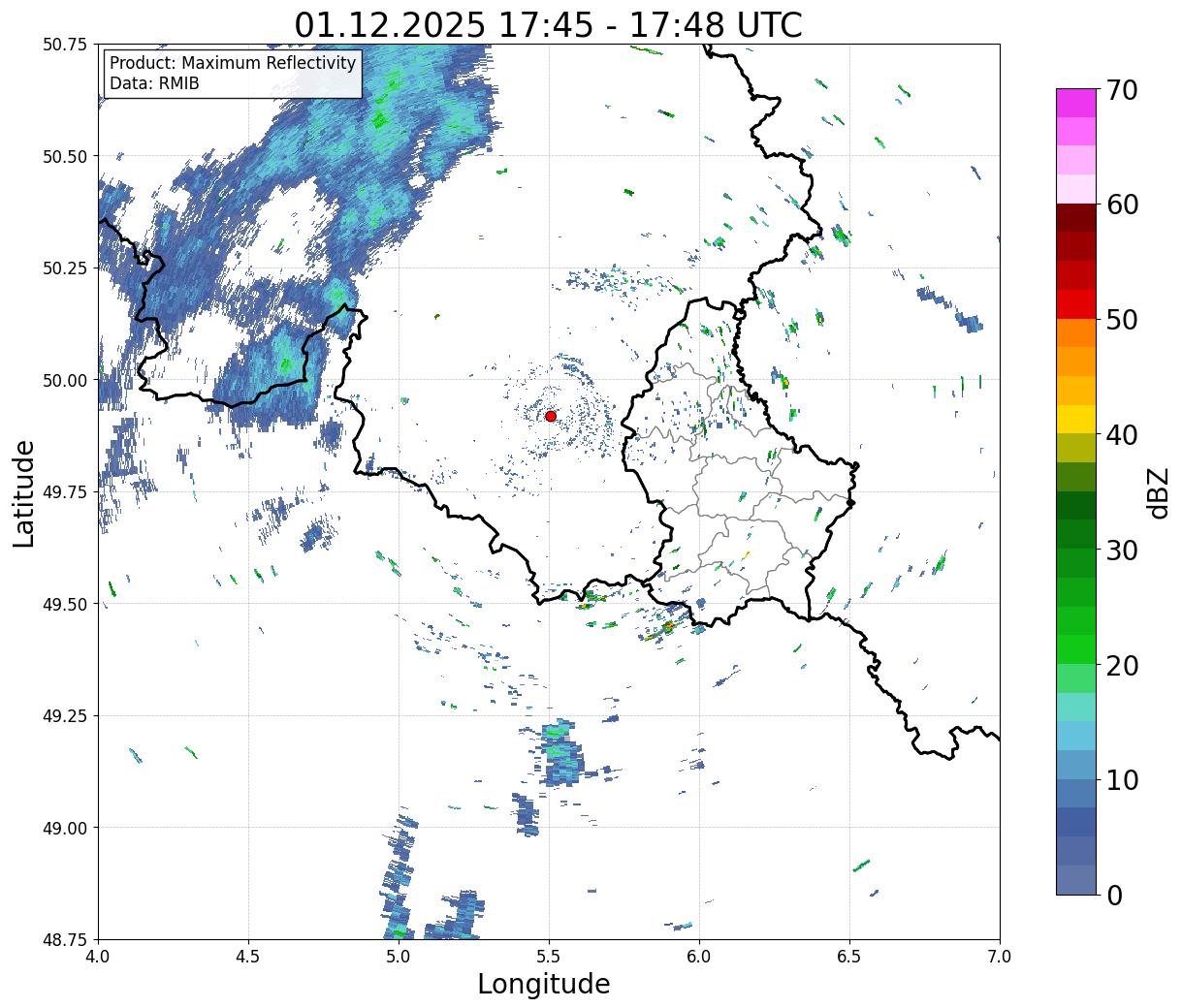
Task: Click the y-axis tick label 50.75
Action: (x=65, y=45)
